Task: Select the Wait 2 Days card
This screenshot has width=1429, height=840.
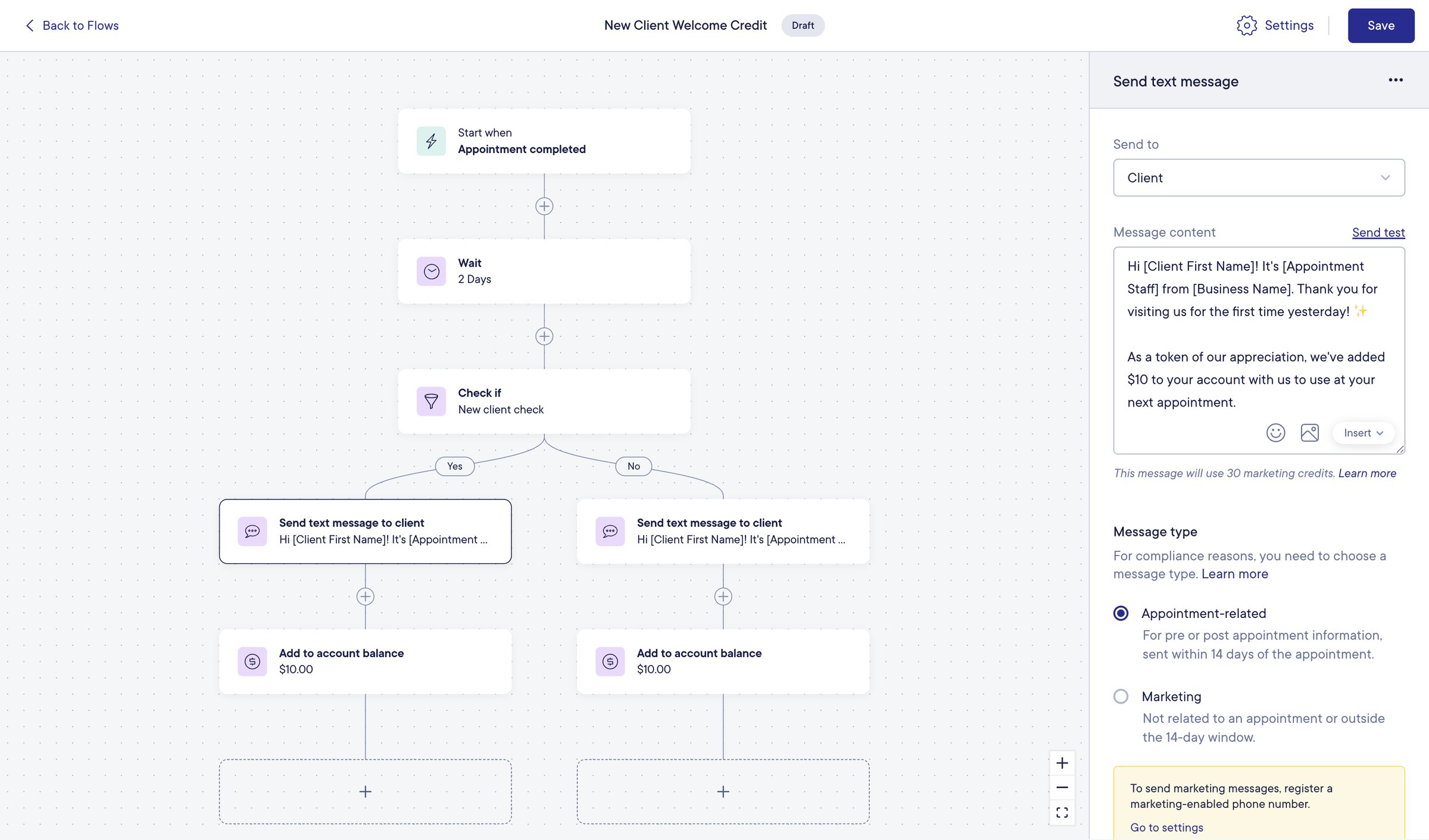Action: [544, 271]
